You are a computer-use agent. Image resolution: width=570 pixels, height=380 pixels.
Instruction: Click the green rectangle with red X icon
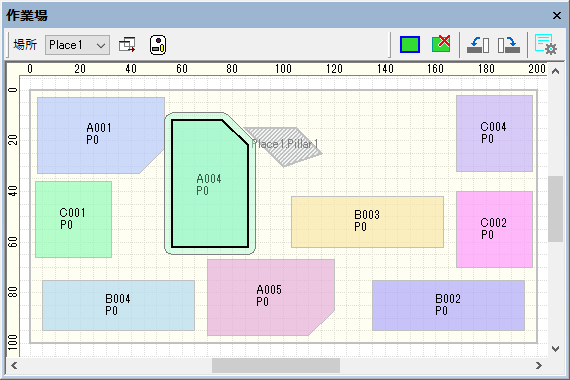pyautogui.click(x=441, y=44)
